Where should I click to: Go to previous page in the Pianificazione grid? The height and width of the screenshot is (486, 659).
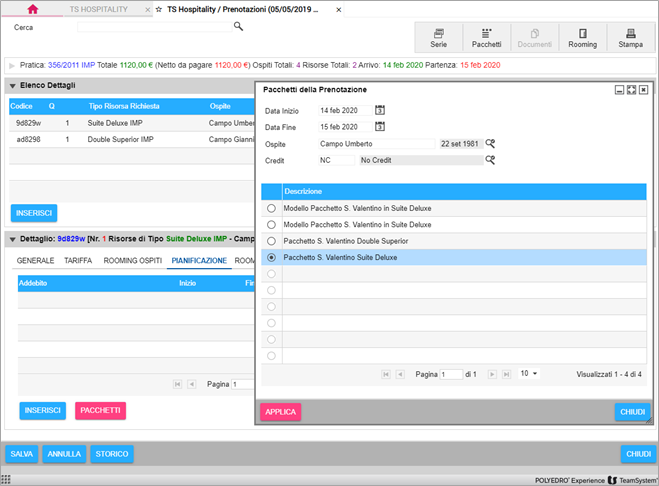(x=192, y=384)
